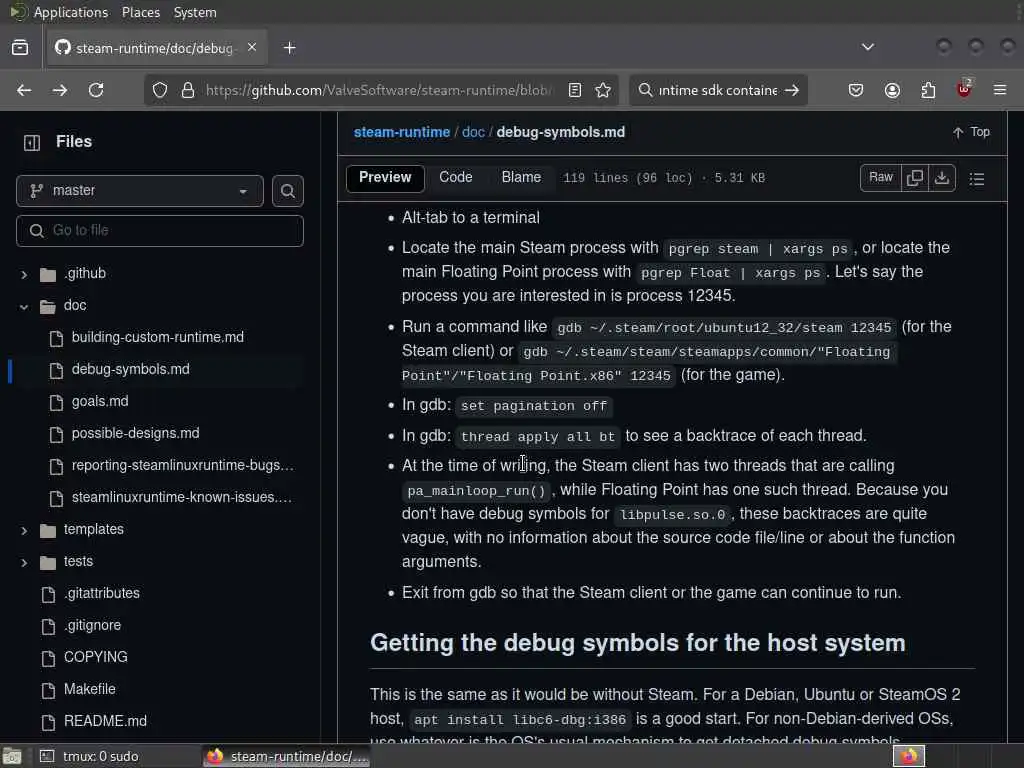Copy raw file contents
The width and height of the screenshot is (1024, 768).
pyautogui.click(x=915, y=178)
